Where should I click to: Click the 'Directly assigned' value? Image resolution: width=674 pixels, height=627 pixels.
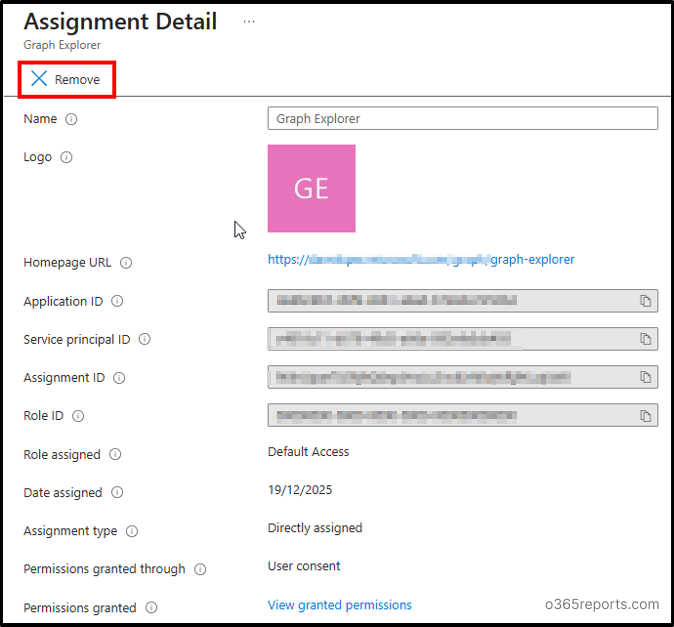click(x=315, y=528)
